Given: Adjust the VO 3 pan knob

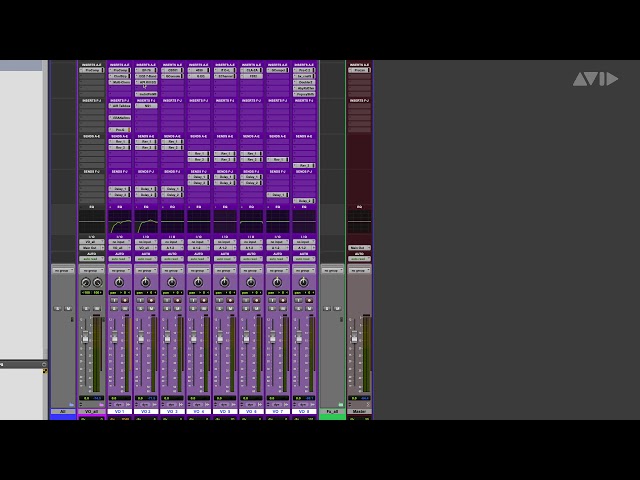Looking at the screenshot, I should (x=172, y=282).
